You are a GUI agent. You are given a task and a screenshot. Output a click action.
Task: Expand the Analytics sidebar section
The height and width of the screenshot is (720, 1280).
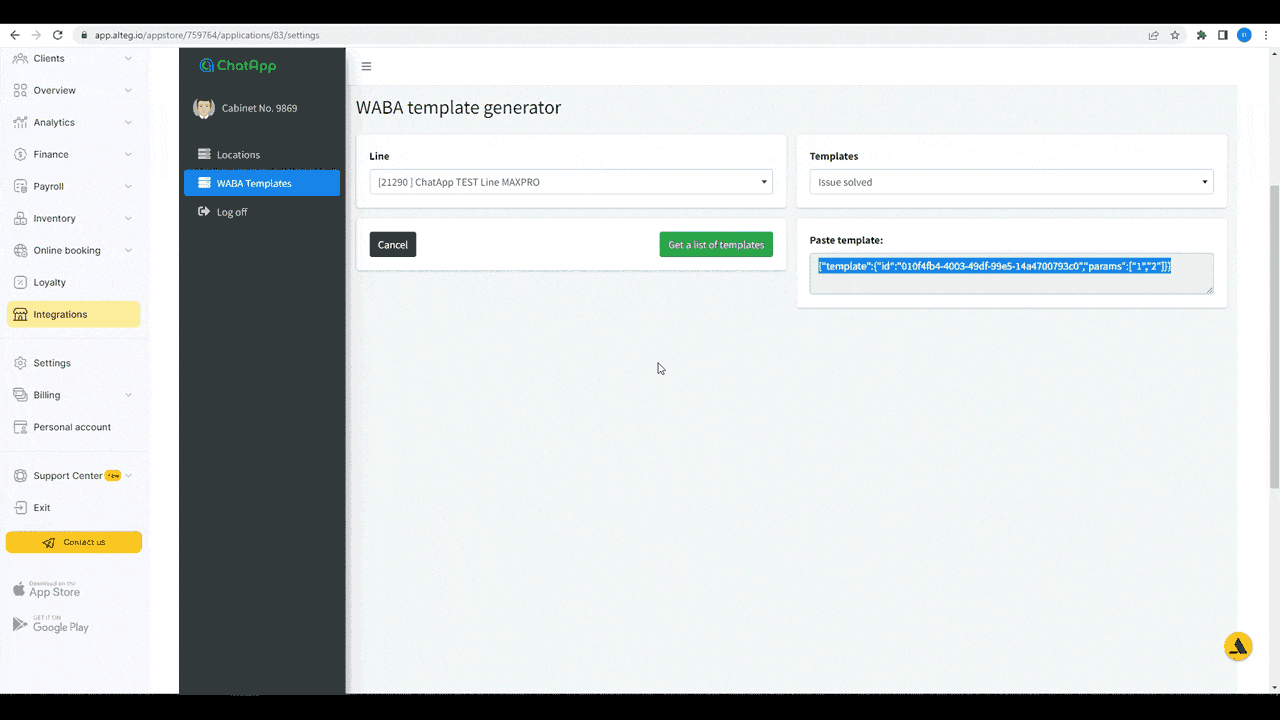click(73, 122)
